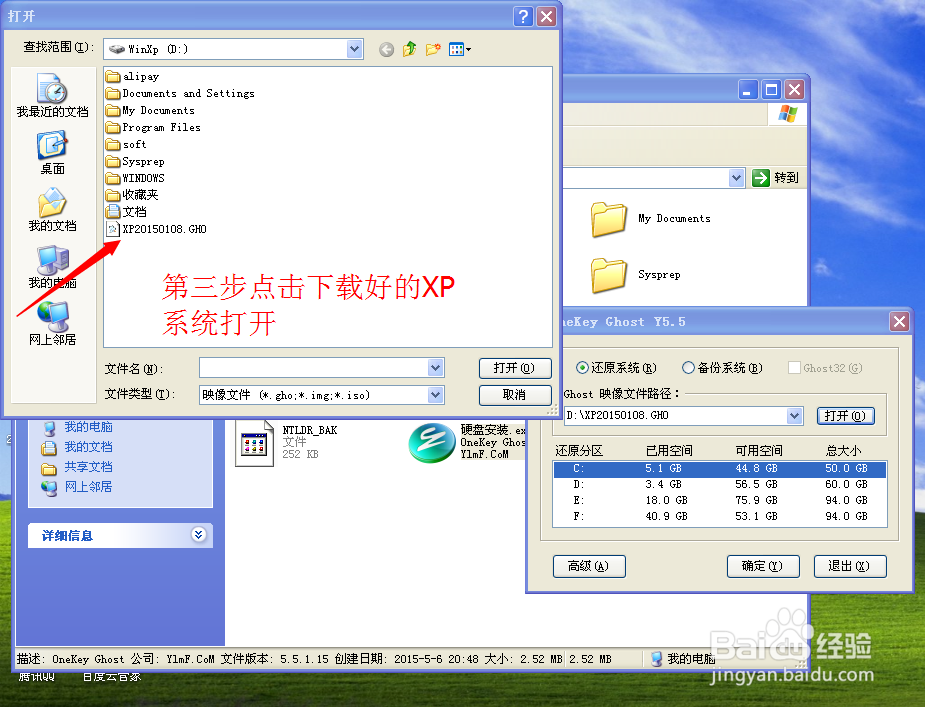The width and height of the screenshot is (925, 707).
Task: Click the Up One Level folder icon
Action: (408, 48)
